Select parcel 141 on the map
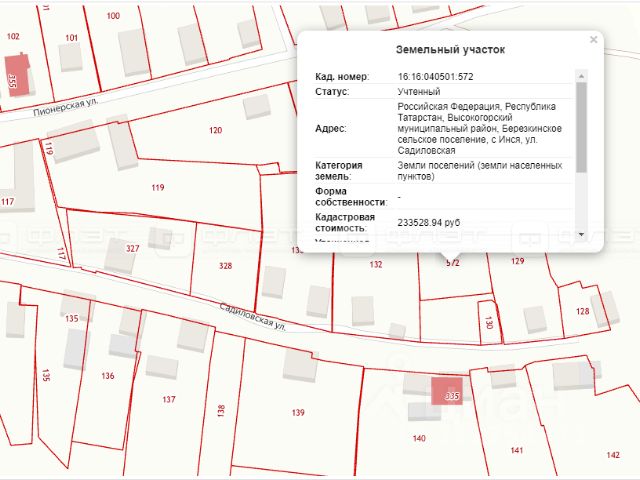Screen dimensions: 640x480 coord(517,450)
